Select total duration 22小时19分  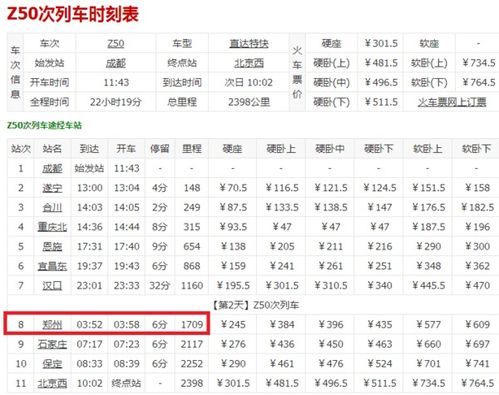pos(116,102)
